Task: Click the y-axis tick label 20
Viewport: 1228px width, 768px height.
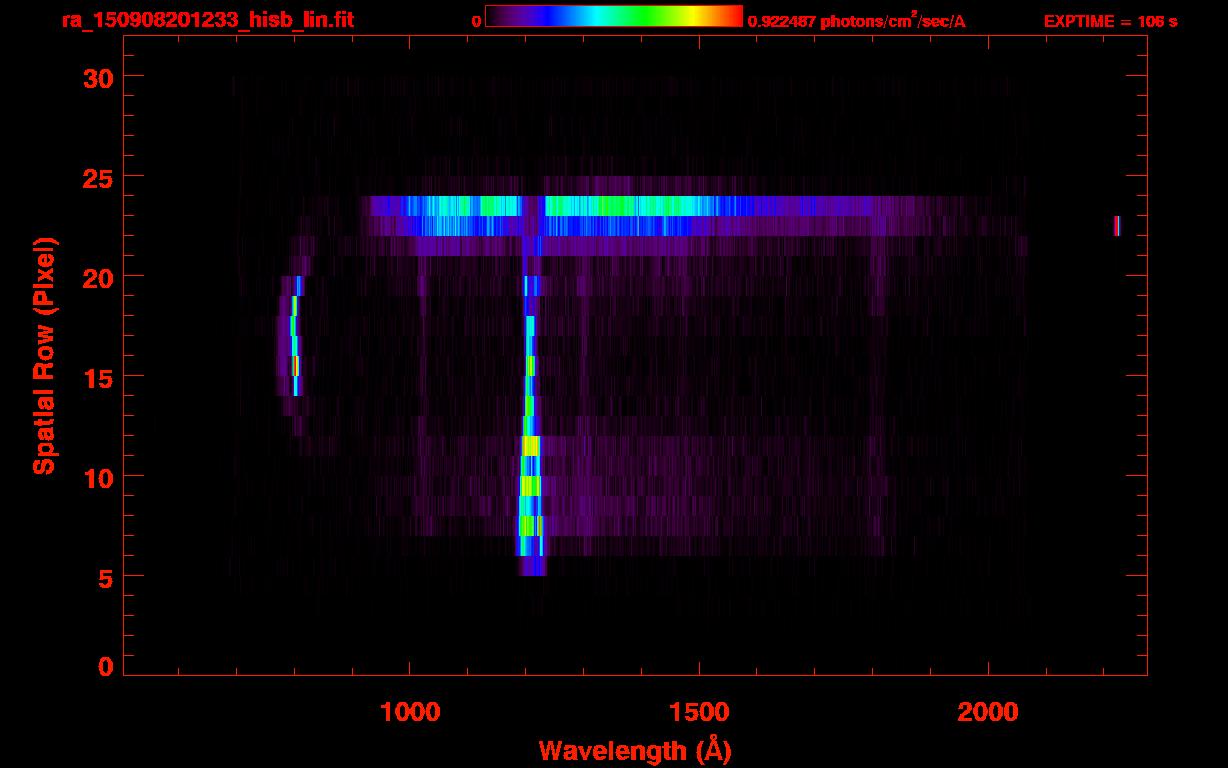Action: click(x=97, y=277)
